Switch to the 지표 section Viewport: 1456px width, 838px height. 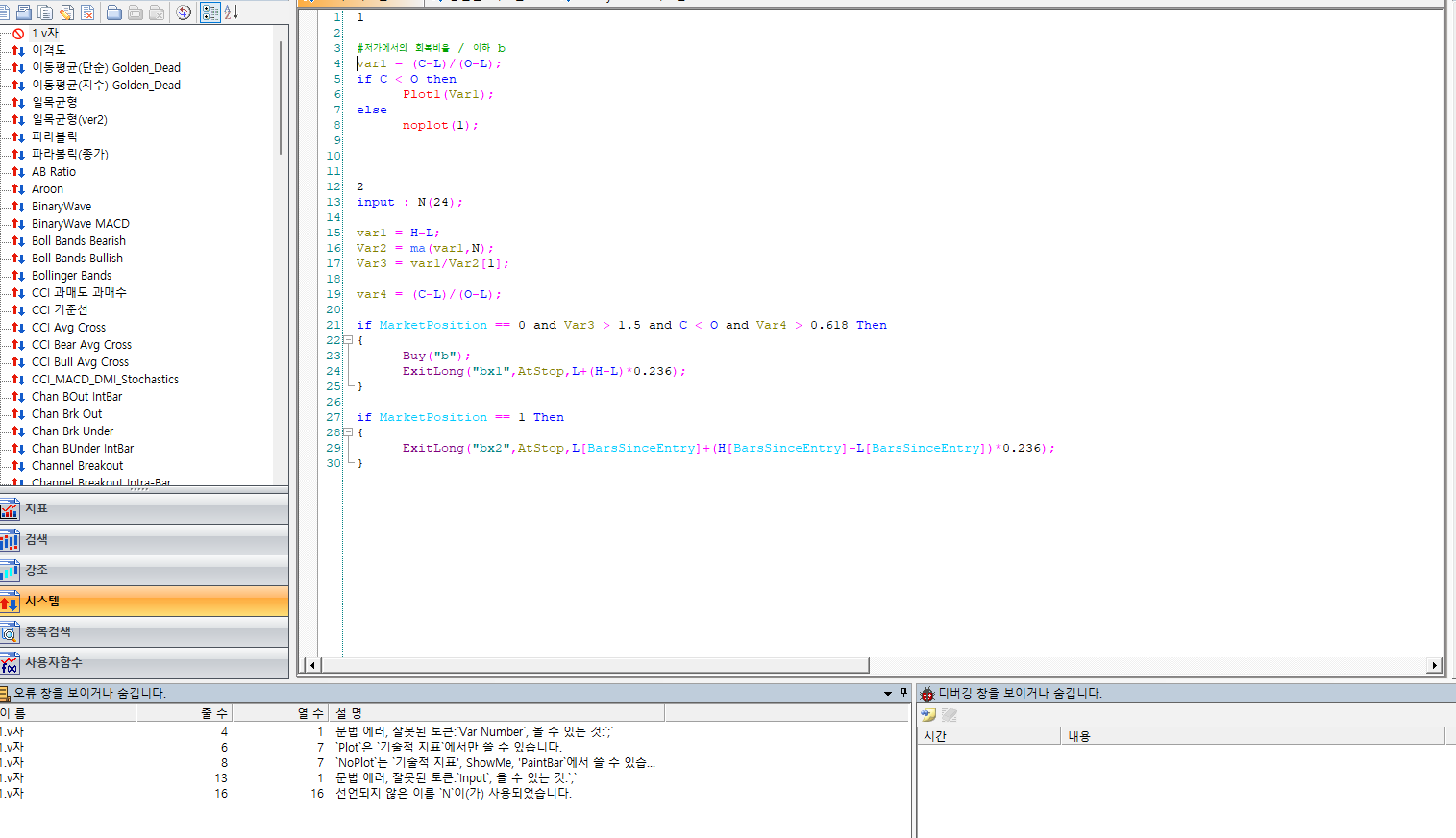coord(144,508)
